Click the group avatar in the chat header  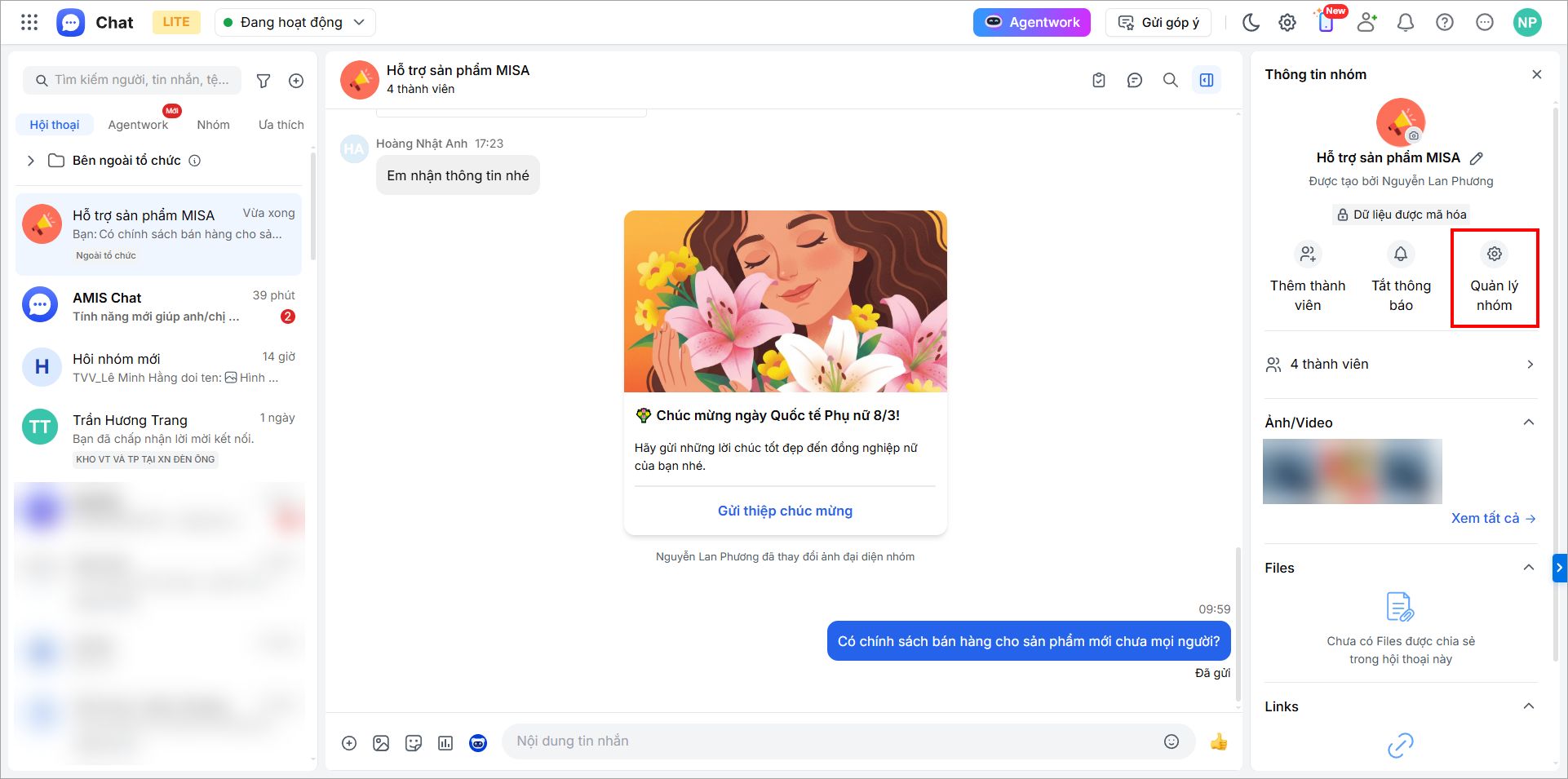pyautogui.click(x=360, y=80)
